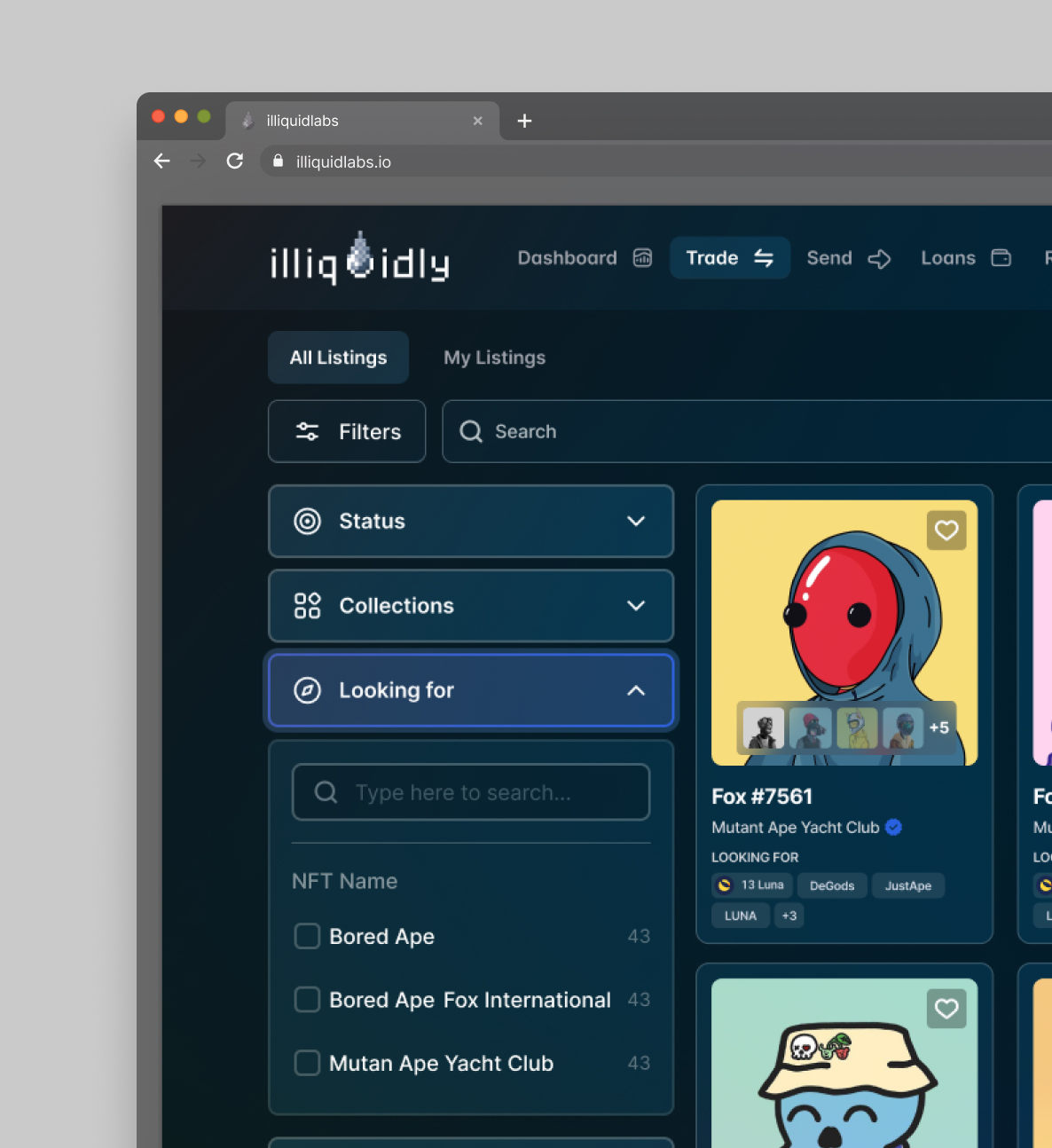Check Bored Ape Fox International checkbox

307,1000
